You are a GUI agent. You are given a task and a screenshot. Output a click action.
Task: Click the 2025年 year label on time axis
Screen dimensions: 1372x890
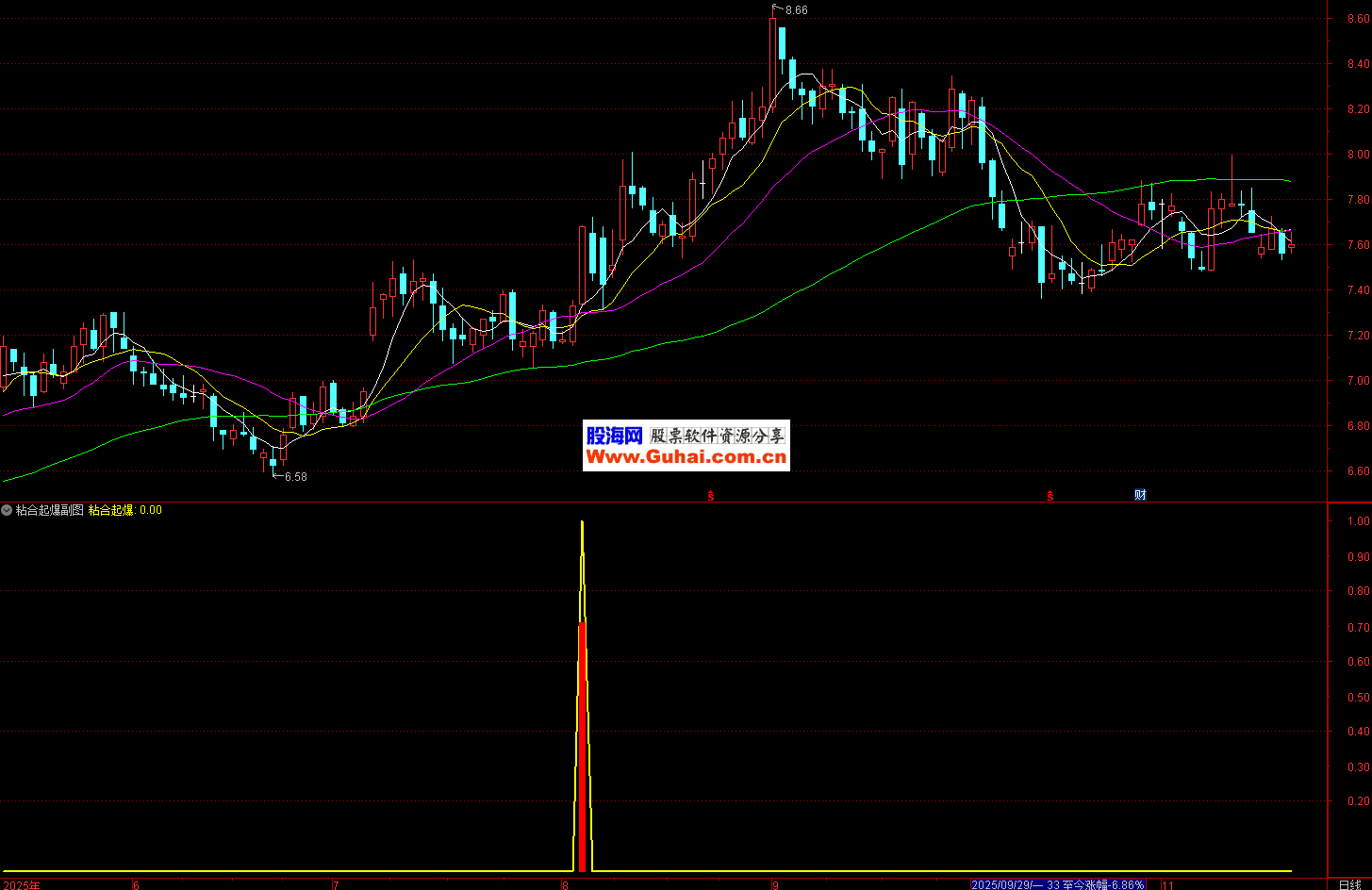pyautogui.click(x=21, y=885)
